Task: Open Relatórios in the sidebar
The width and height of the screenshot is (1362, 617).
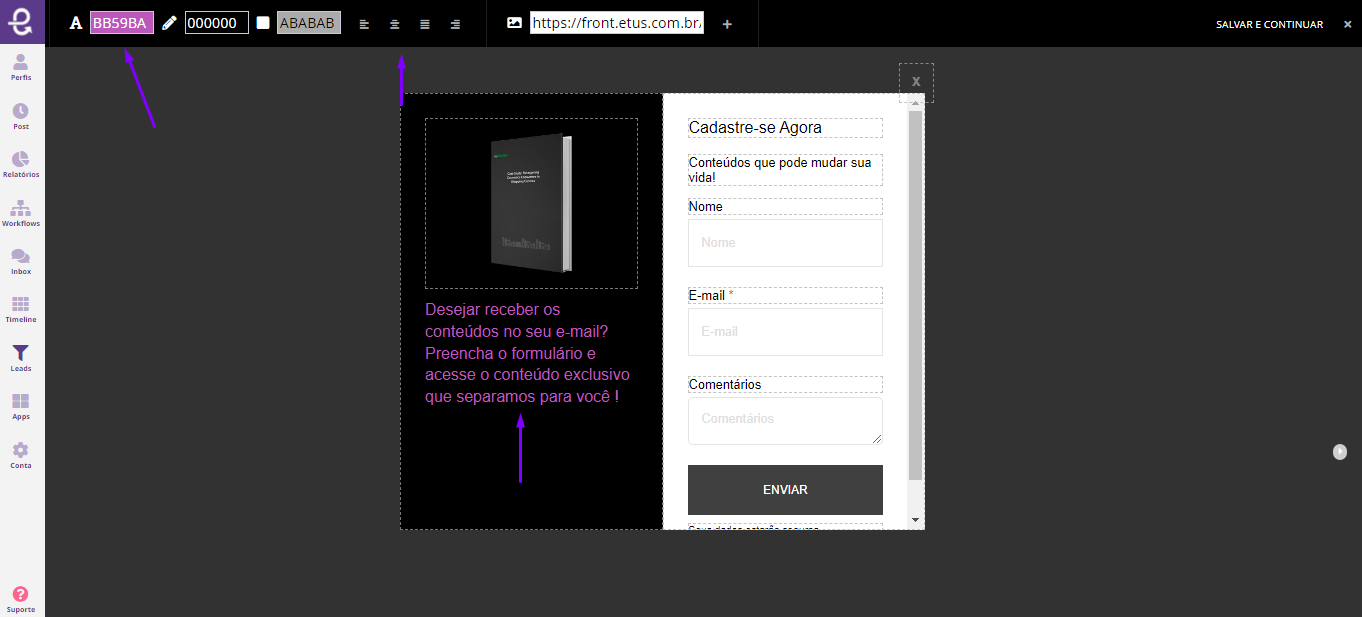Action: [21, 164]
